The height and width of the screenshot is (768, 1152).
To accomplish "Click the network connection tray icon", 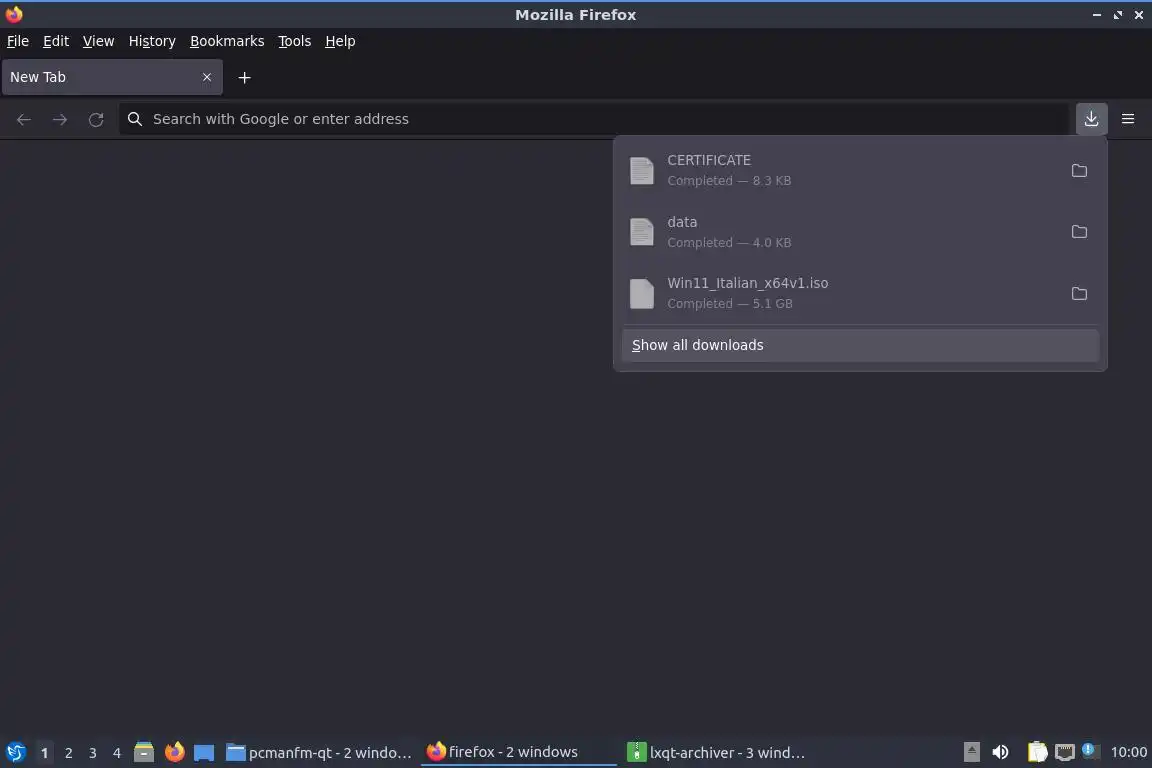I will tap(1065, 752).
